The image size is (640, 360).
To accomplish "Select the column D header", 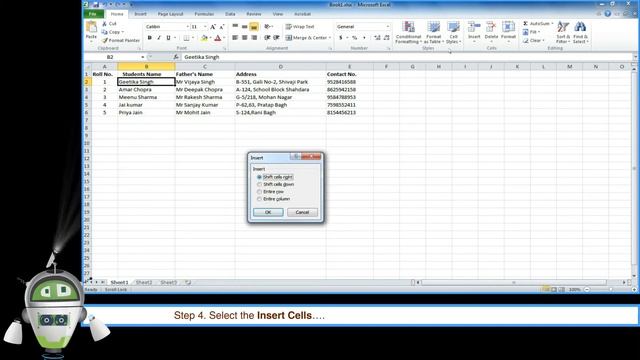I will (x=280, y=67).
